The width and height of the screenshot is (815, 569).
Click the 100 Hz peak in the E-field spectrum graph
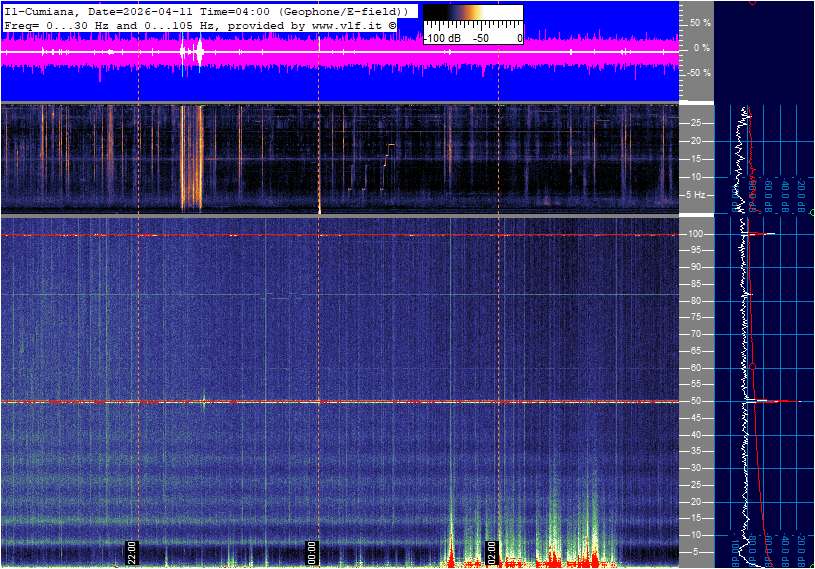(x=759, y=234)
